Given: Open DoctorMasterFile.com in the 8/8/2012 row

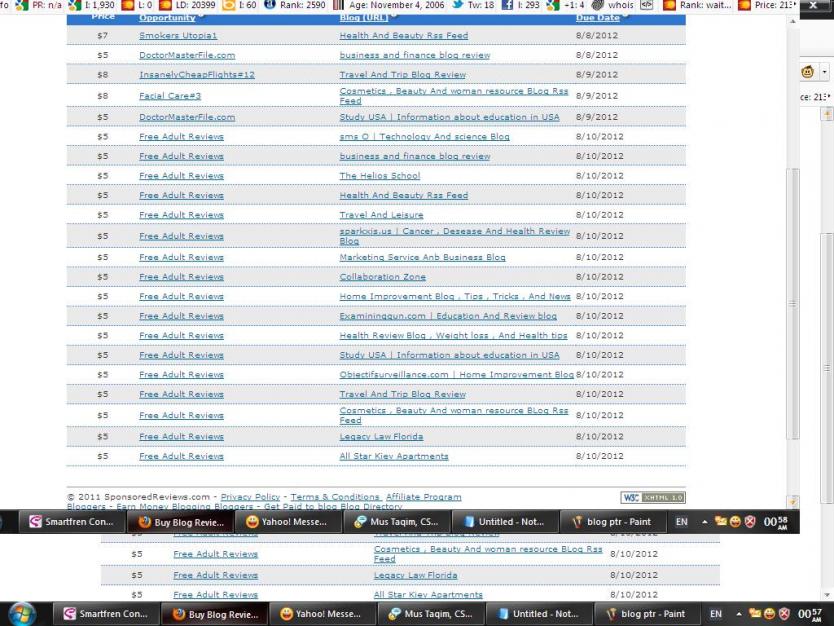Looking at the screenshot, I should click(x=187, y=55).
